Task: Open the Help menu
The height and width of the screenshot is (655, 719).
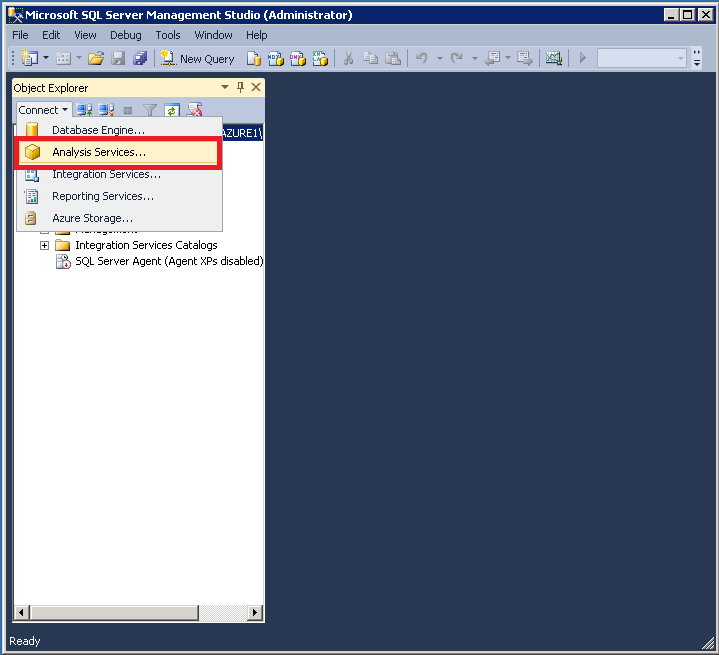Action: pos(256,35)
